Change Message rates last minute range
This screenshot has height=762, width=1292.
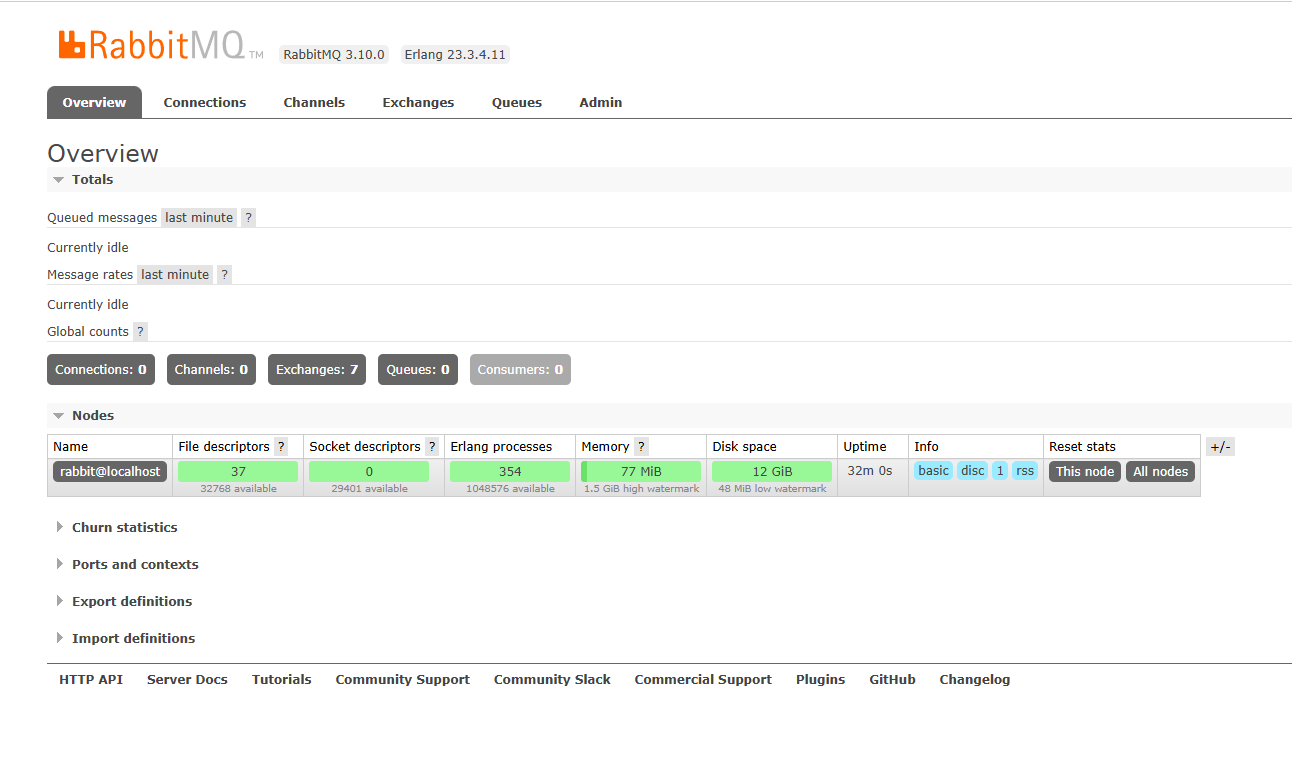click(x=175, y=274)
